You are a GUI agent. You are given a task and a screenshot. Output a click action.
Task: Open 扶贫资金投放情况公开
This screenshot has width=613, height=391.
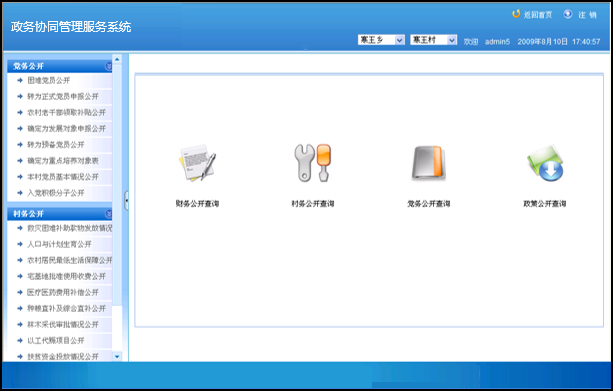pos(63,356)
